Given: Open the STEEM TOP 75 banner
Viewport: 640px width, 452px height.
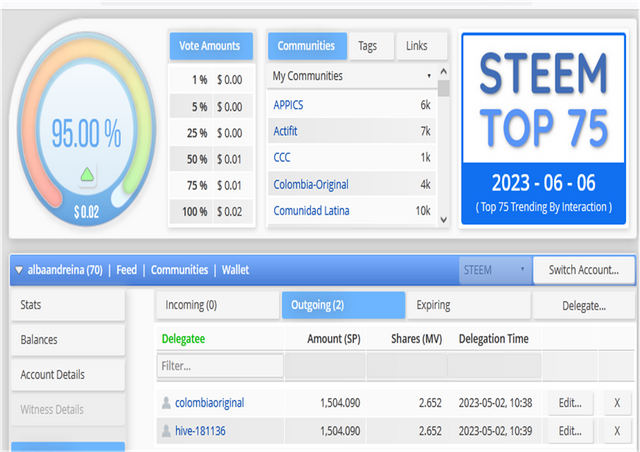Looking at the screenshot, I should coord(544,129).
